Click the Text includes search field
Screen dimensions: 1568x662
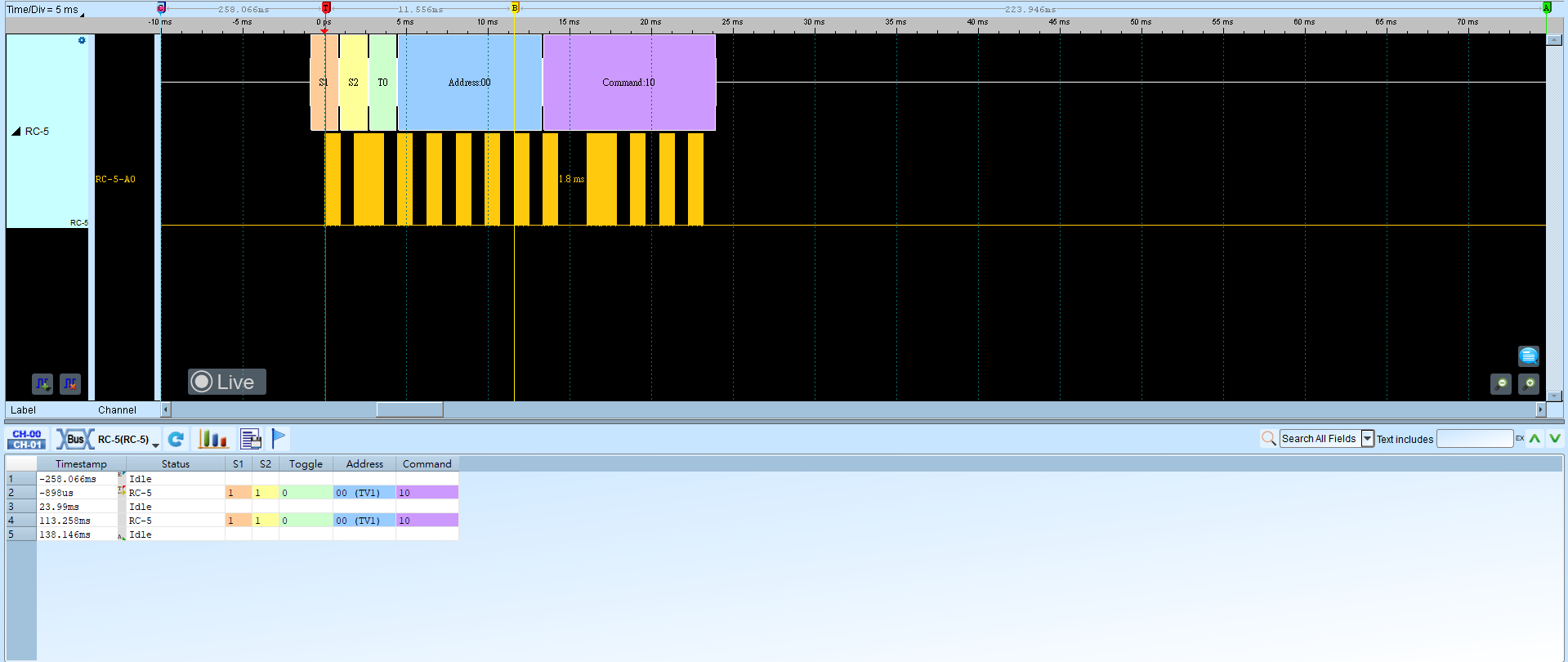[1475, 439]
